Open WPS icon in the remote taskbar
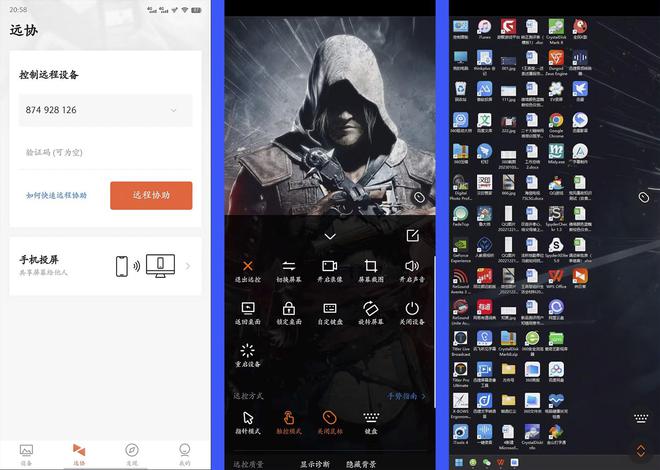This screenshot has width=660, height=470. [500, 463]
